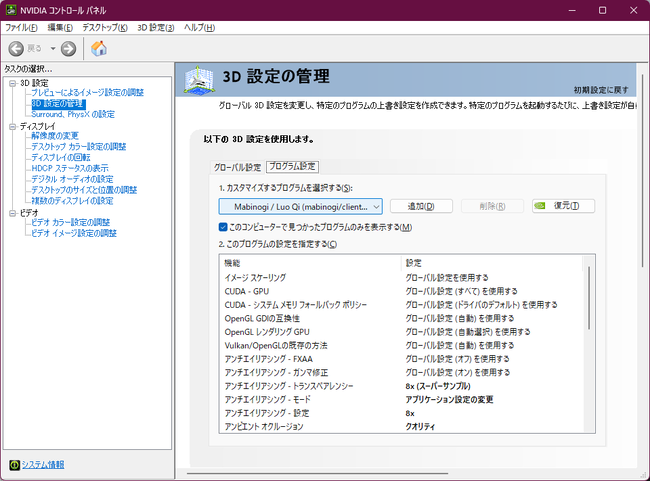Click the 8x (スーパーサンプル) transparency value
This screenshot has width=650, height=481.
[x=438, y=386]
